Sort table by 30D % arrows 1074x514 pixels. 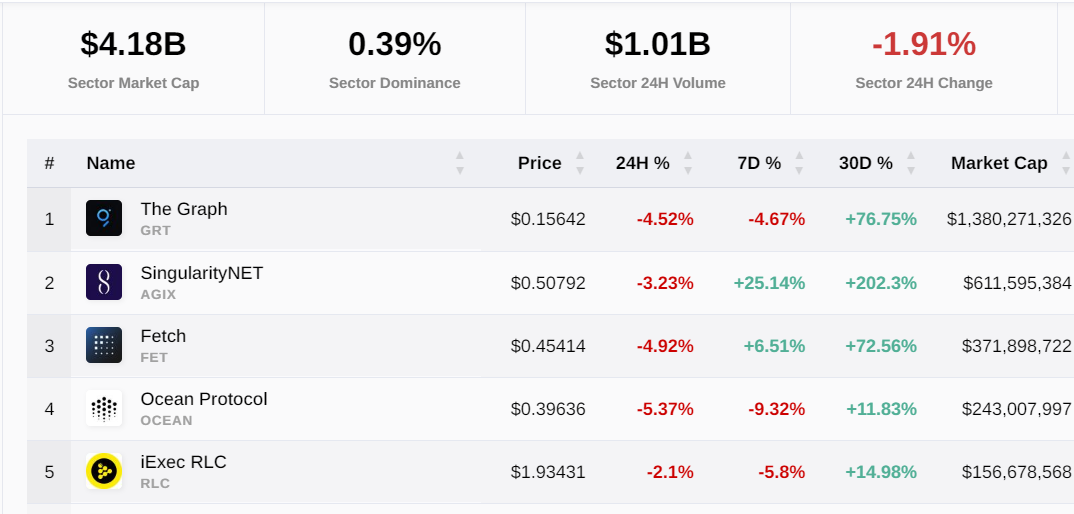pyautogui.click(x=910, y=163)
